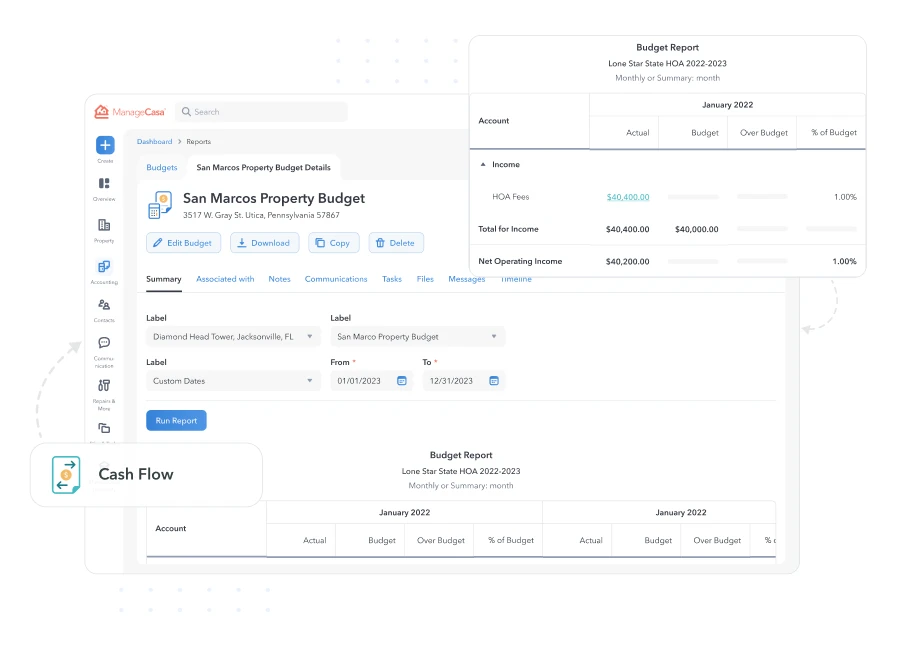This screenshot has height=648, width=900.
Task: Click the Run Report button
Action: pos(176,421)
